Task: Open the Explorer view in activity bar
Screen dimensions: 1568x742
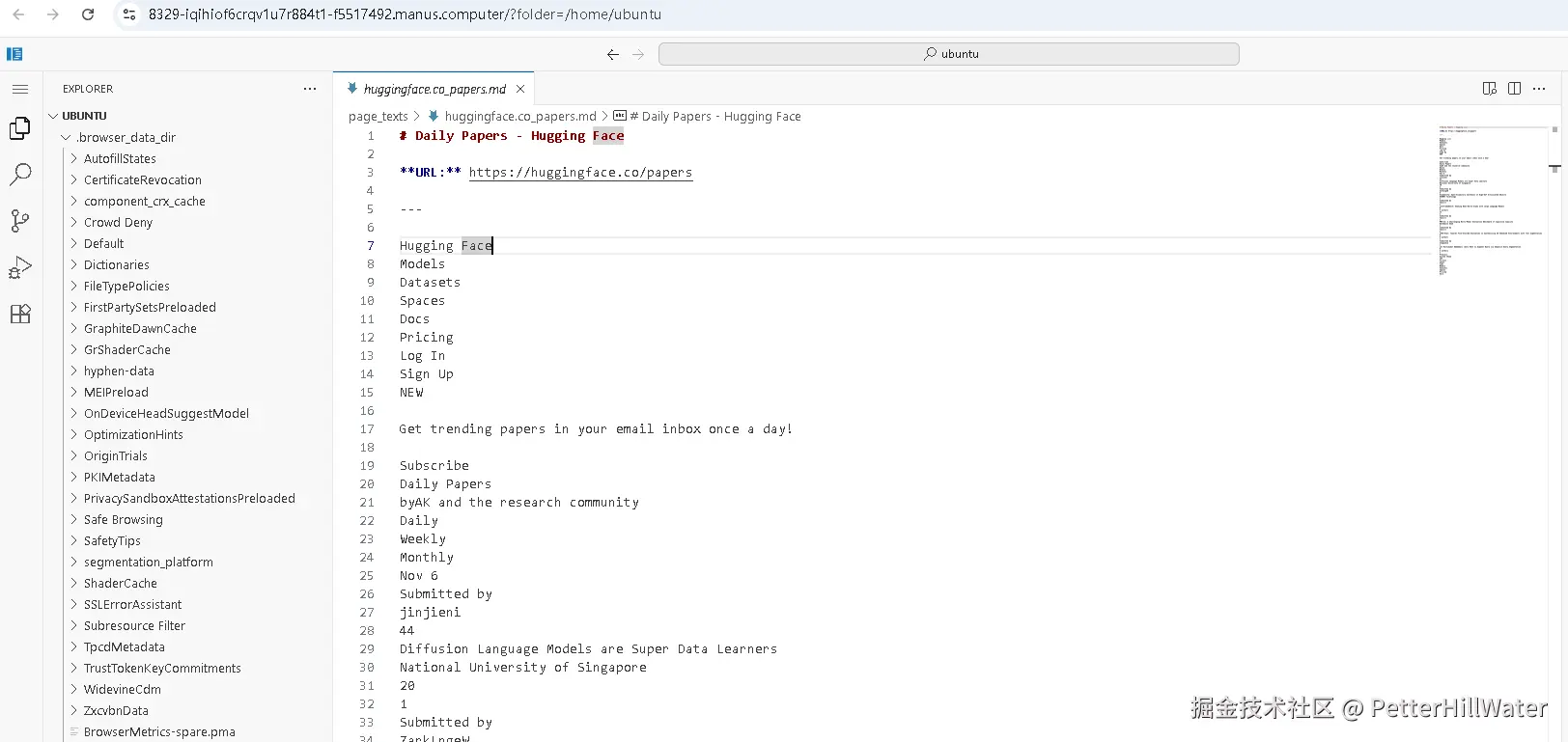Action: click(20, 128)
